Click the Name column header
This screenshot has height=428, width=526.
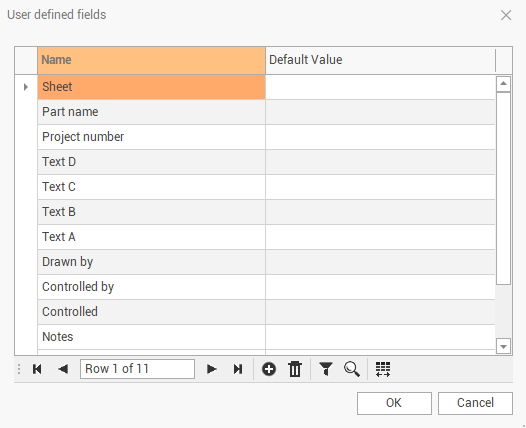tap(151, 60)
